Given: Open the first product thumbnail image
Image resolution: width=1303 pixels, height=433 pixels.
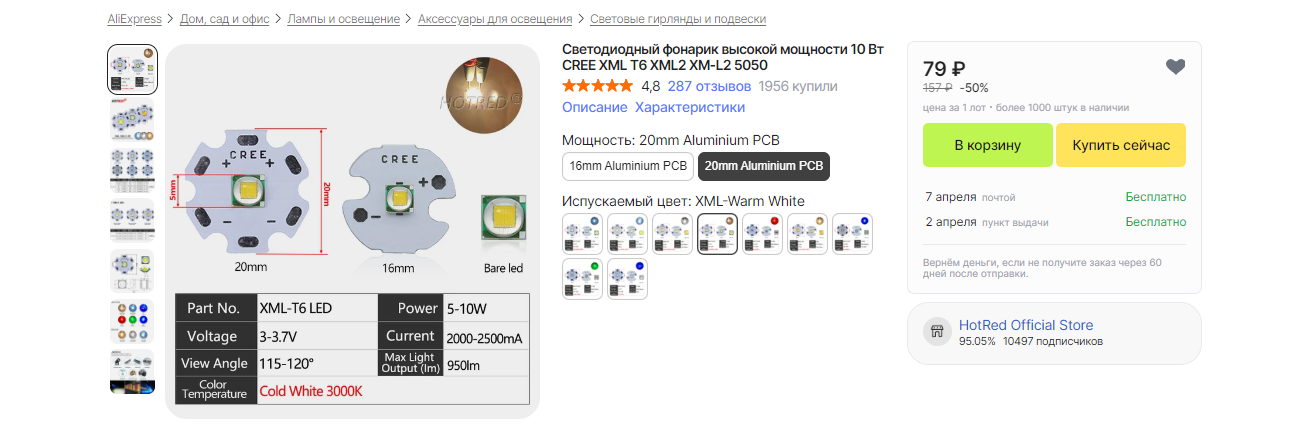Looking at the screenshot, I should pos(132,70).
